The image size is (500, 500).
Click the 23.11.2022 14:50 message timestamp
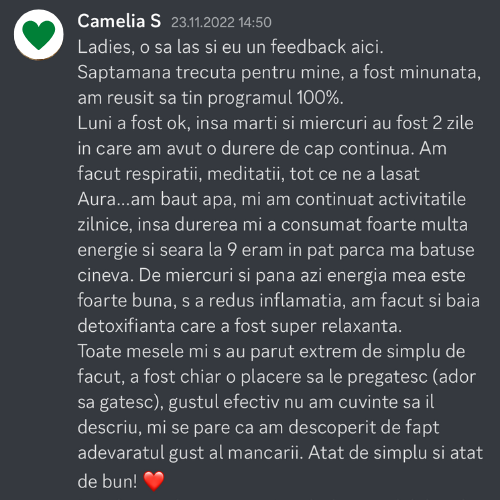221,22
